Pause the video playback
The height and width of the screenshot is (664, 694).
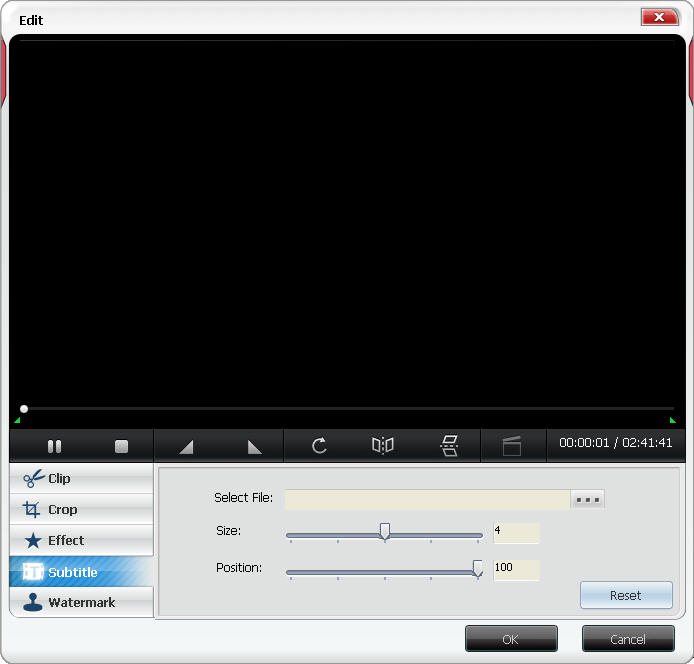54,446
